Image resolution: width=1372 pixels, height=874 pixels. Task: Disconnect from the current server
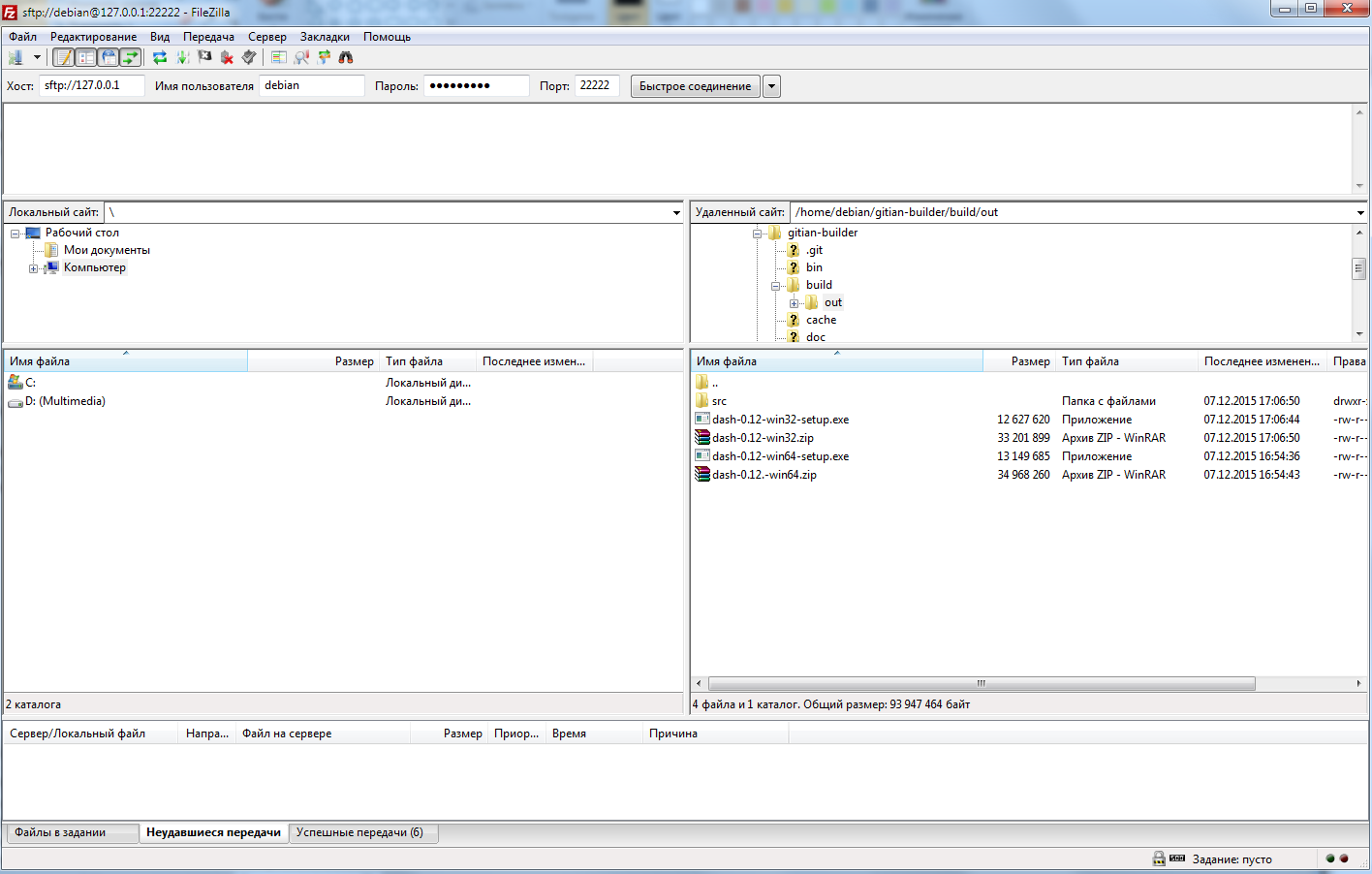point(227,57)
